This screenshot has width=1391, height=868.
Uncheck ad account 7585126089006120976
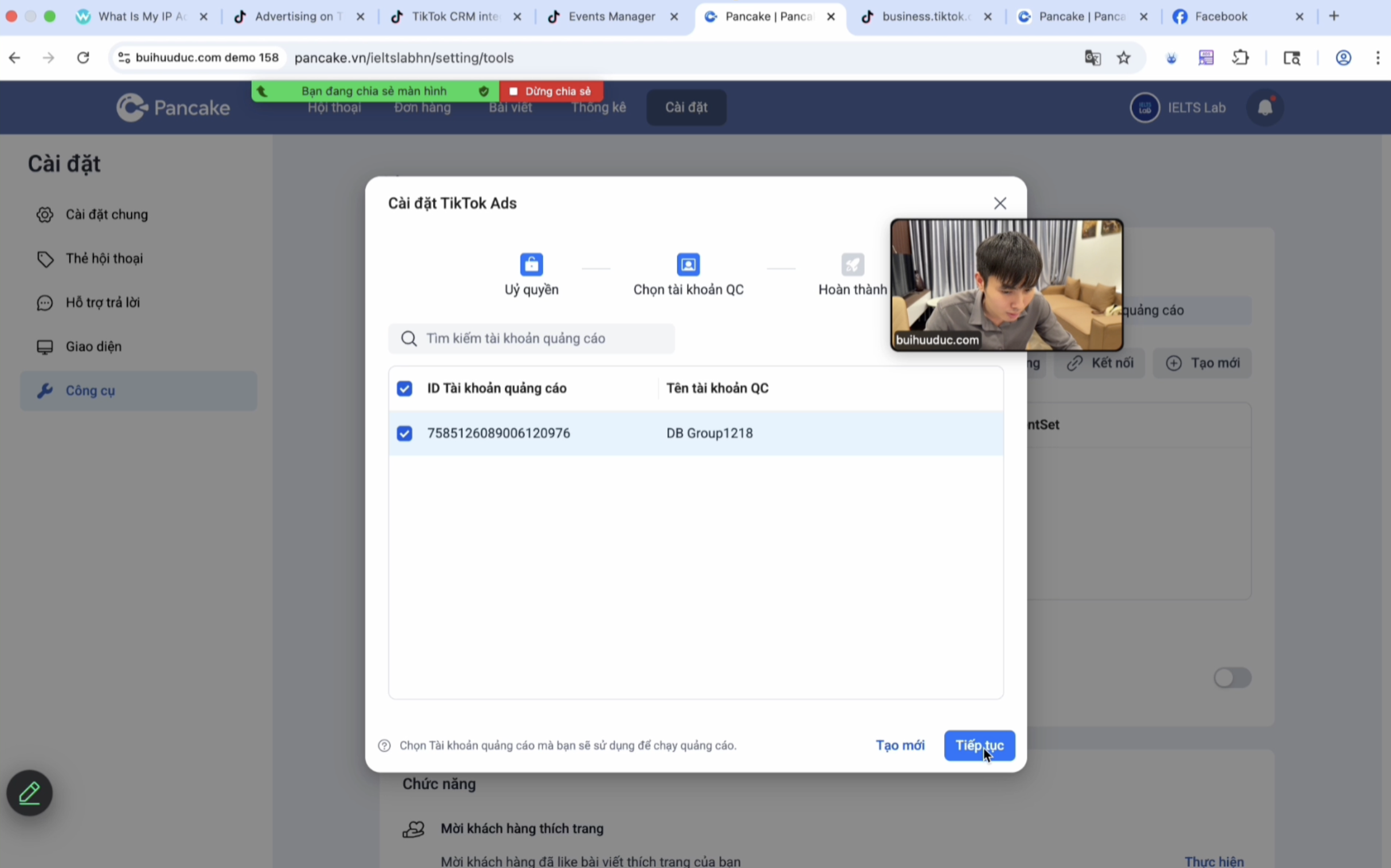click(x=404, y=433)
